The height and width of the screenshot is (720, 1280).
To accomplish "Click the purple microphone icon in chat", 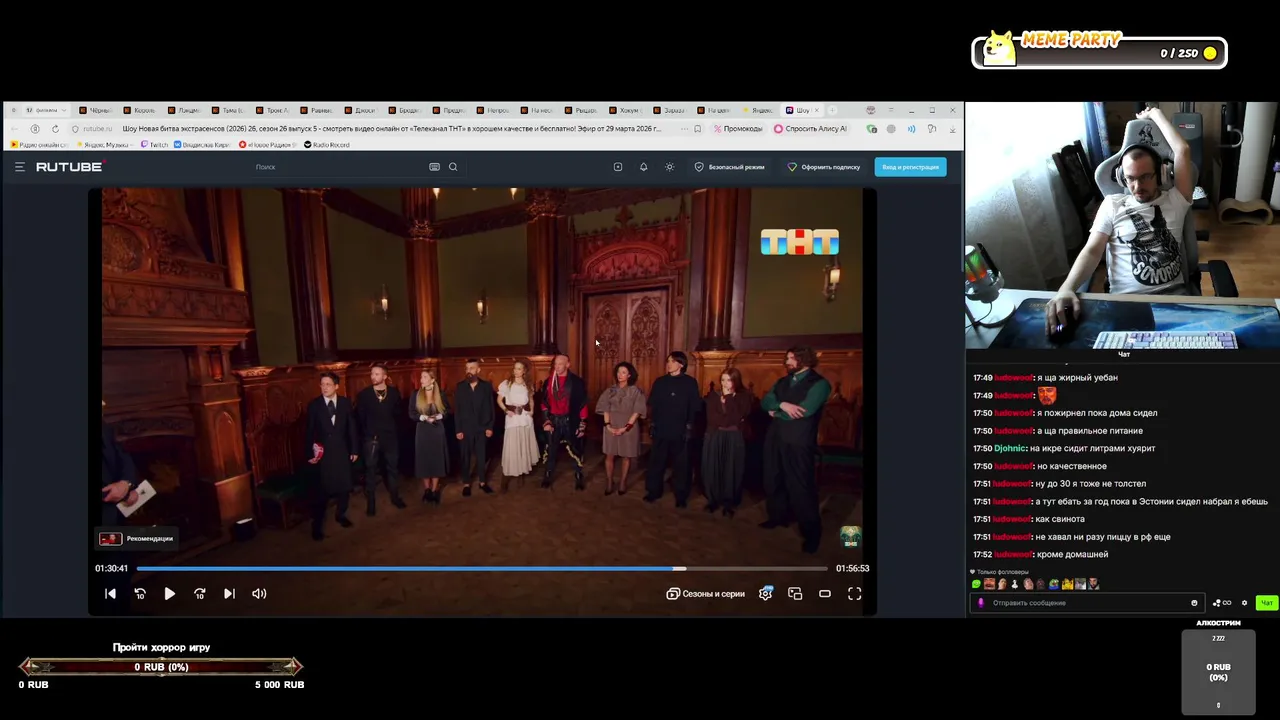I will pos(981,603).
